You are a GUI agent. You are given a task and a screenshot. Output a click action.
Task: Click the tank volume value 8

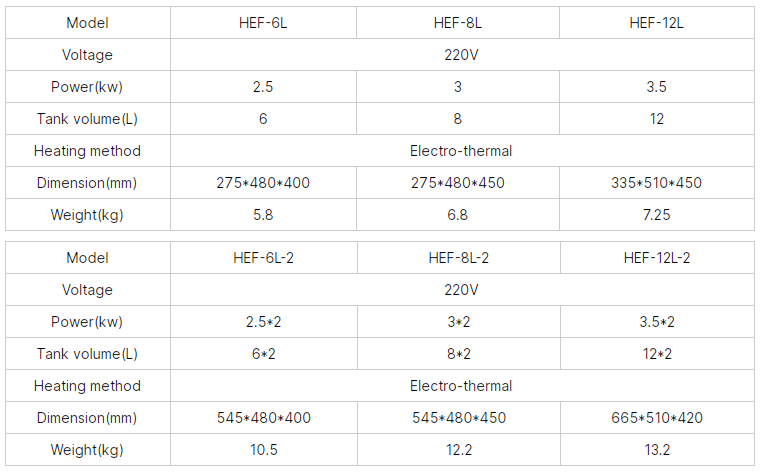458,119
